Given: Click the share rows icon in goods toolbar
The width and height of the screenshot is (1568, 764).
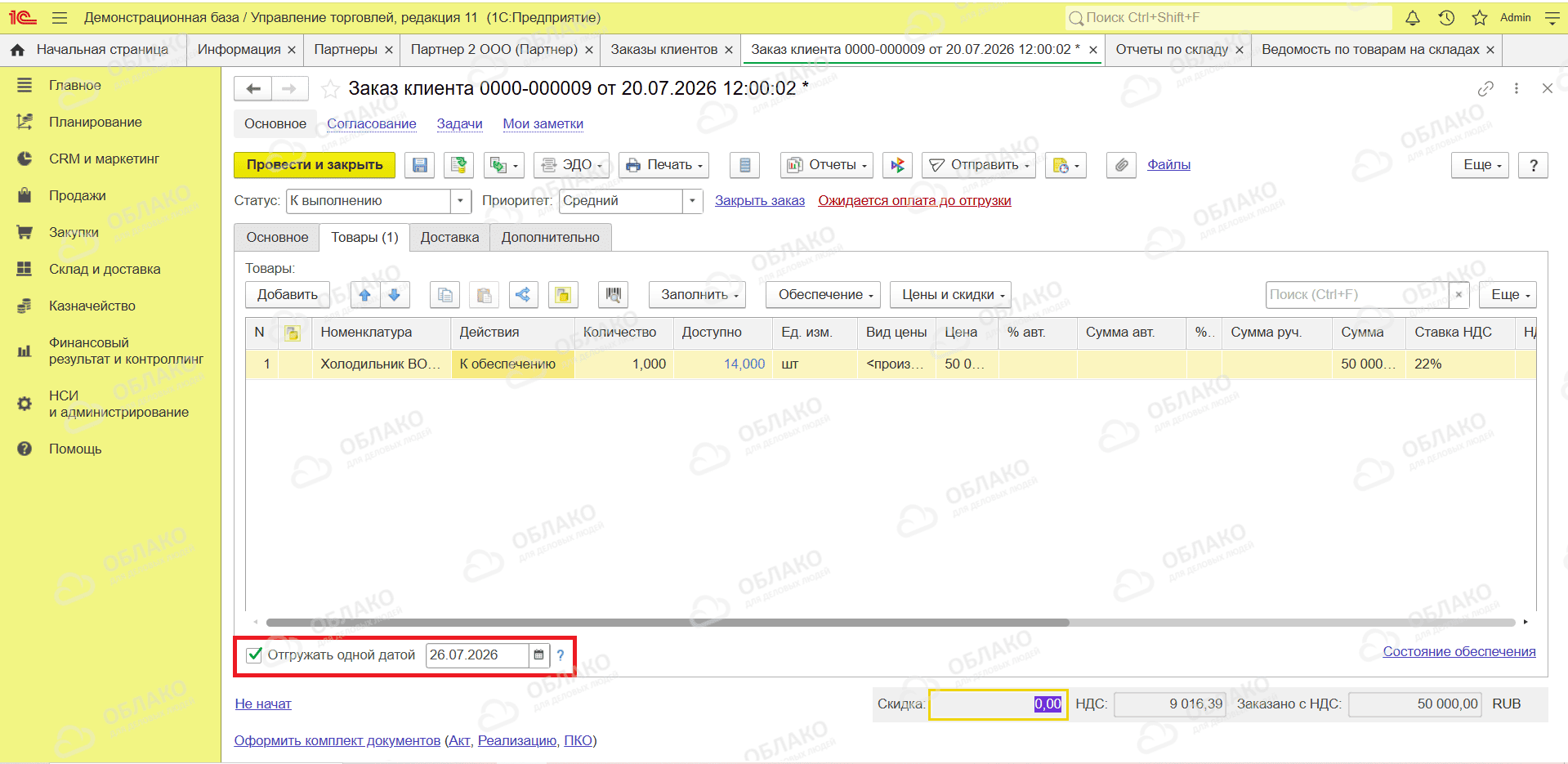Looking at the screenshot, I should coord(523,295).
